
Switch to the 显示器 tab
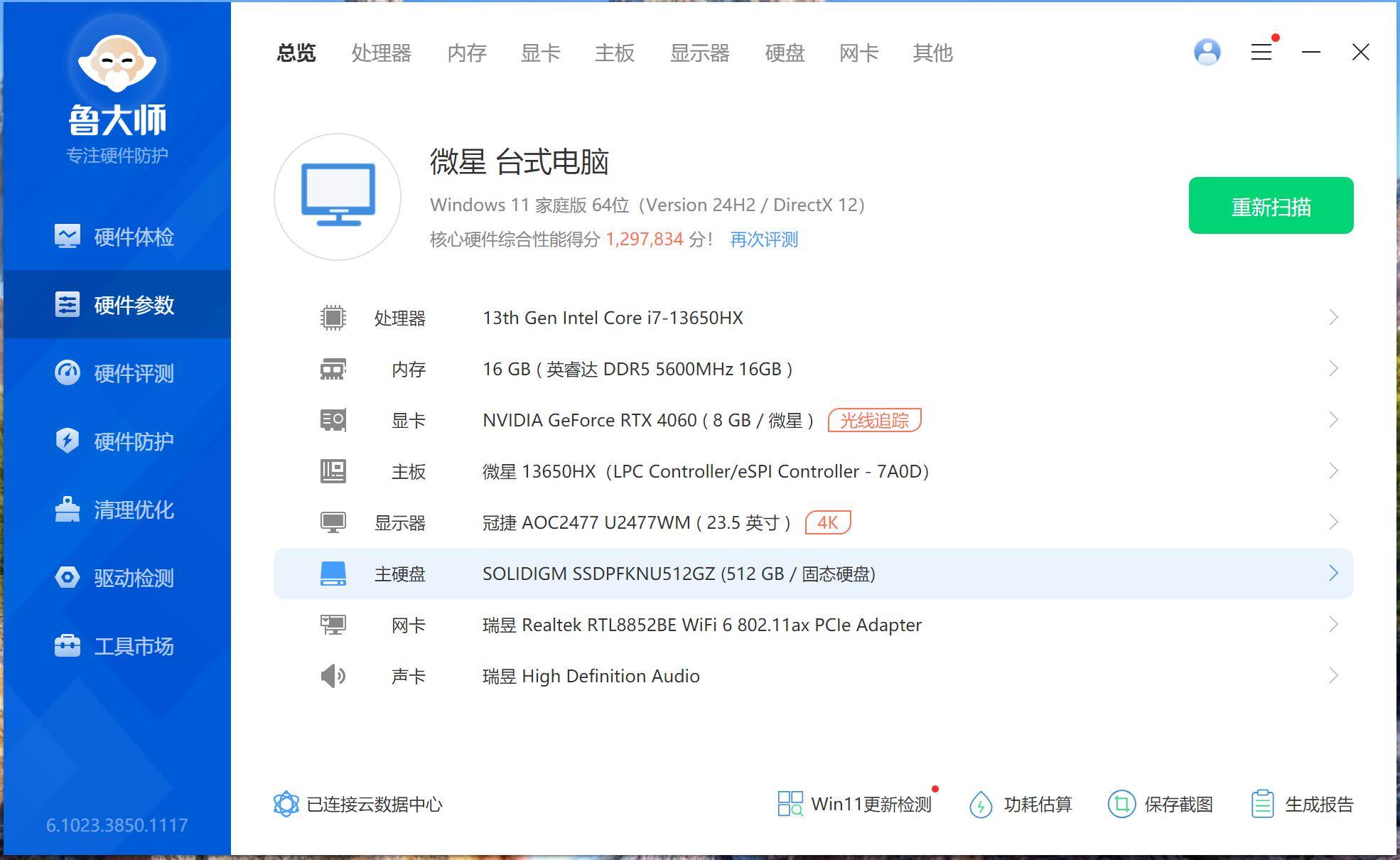click(699, 53)
